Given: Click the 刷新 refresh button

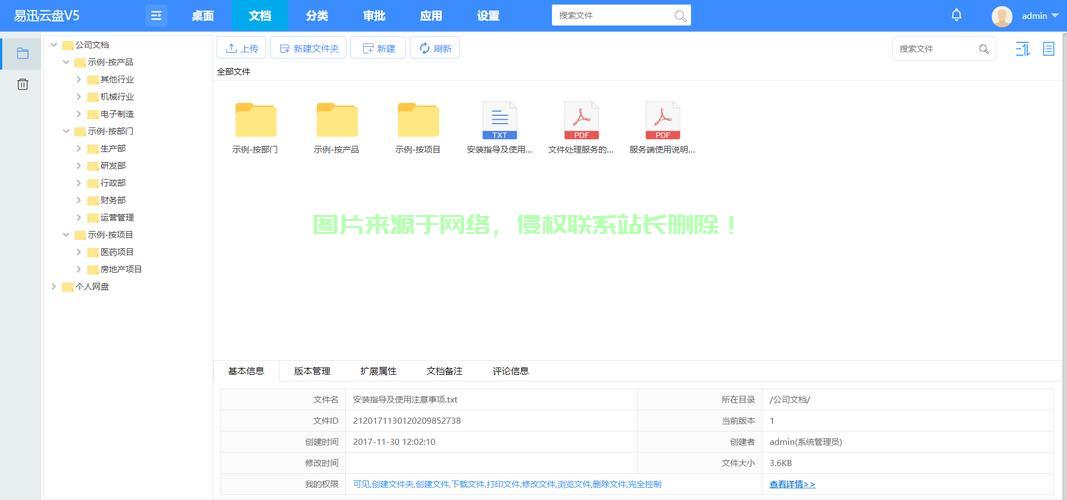Looking at the screenshot, I should [435, 48].
